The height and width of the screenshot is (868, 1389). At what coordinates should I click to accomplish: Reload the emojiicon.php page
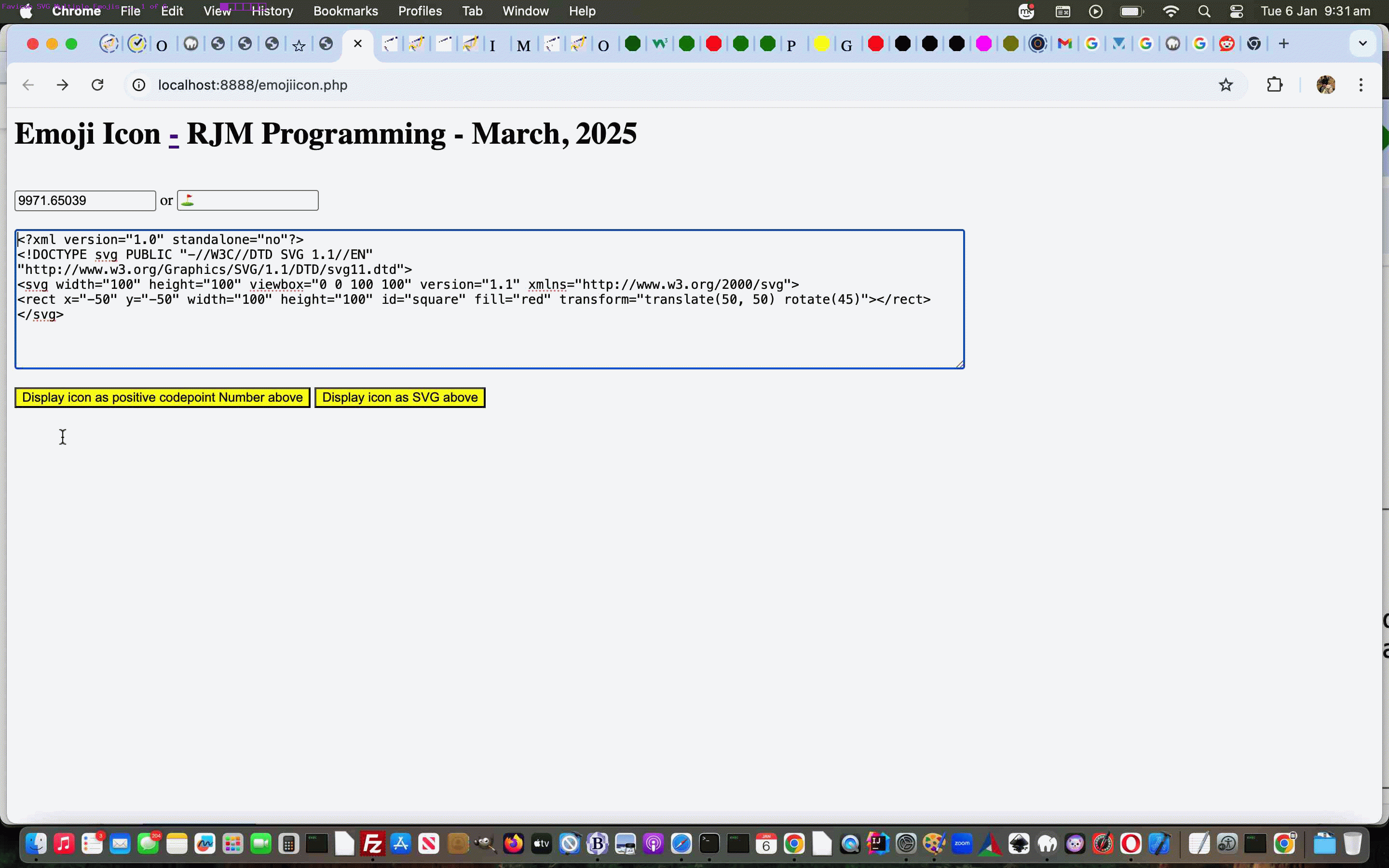coord(97,85)
